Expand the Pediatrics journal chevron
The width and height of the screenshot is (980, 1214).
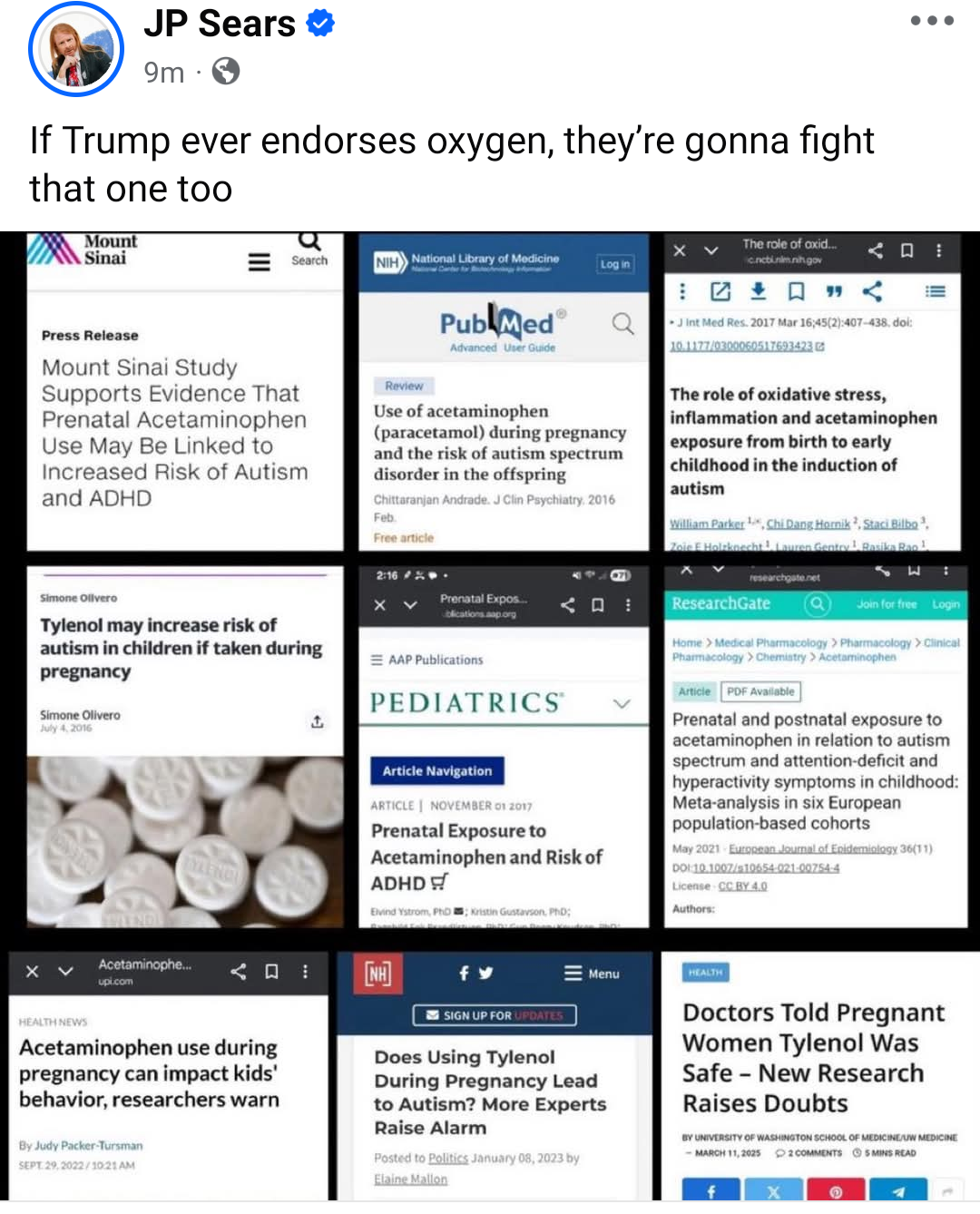pyautogui.click(x=622, y=703)
